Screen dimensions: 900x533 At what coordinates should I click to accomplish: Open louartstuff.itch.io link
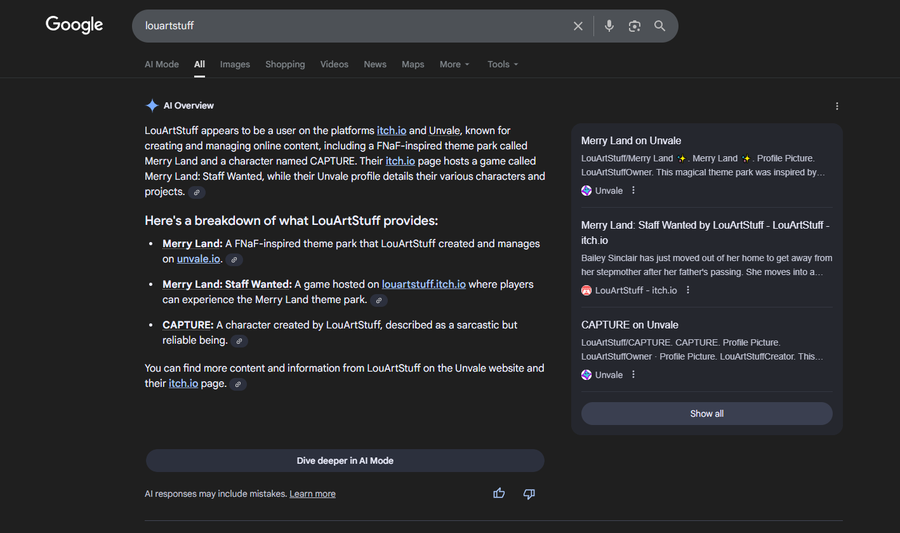[x=424, y=285]
